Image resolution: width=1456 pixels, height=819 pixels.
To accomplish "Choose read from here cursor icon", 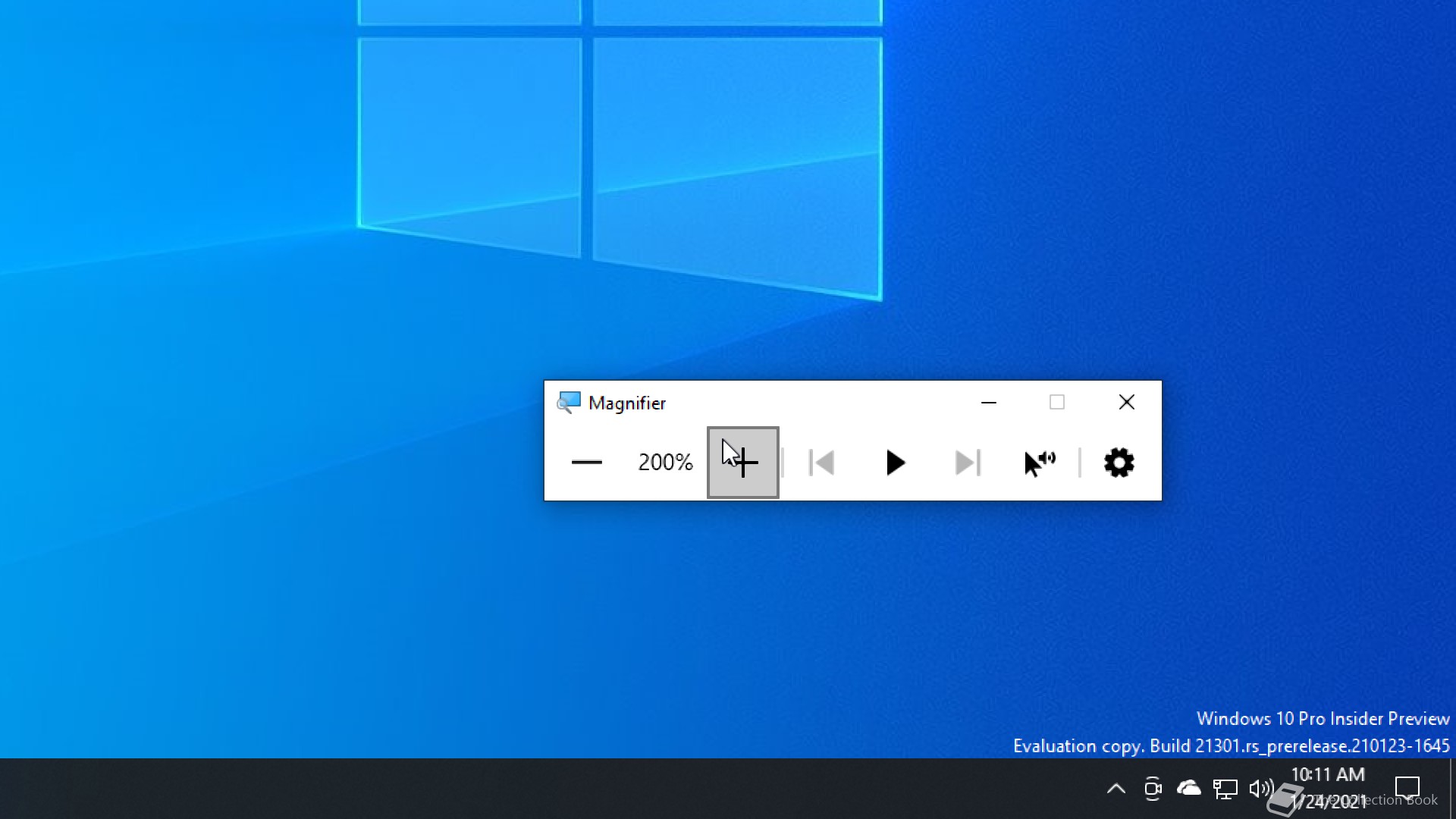I will tap(1040, 462).
